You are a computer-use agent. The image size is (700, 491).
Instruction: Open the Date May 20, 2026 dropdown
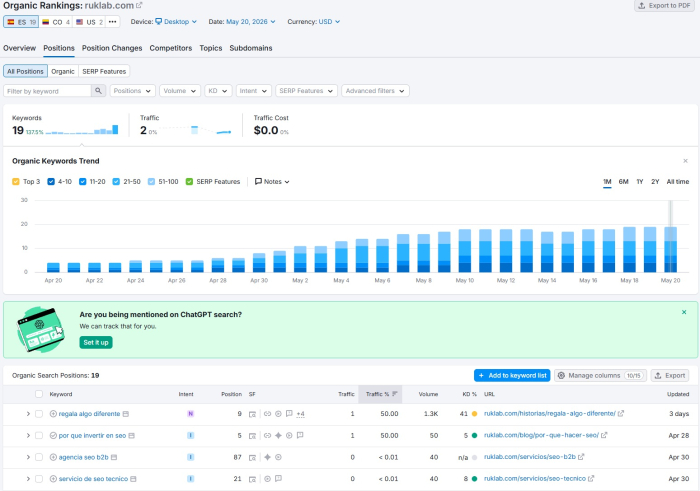[x=251, y=21]
